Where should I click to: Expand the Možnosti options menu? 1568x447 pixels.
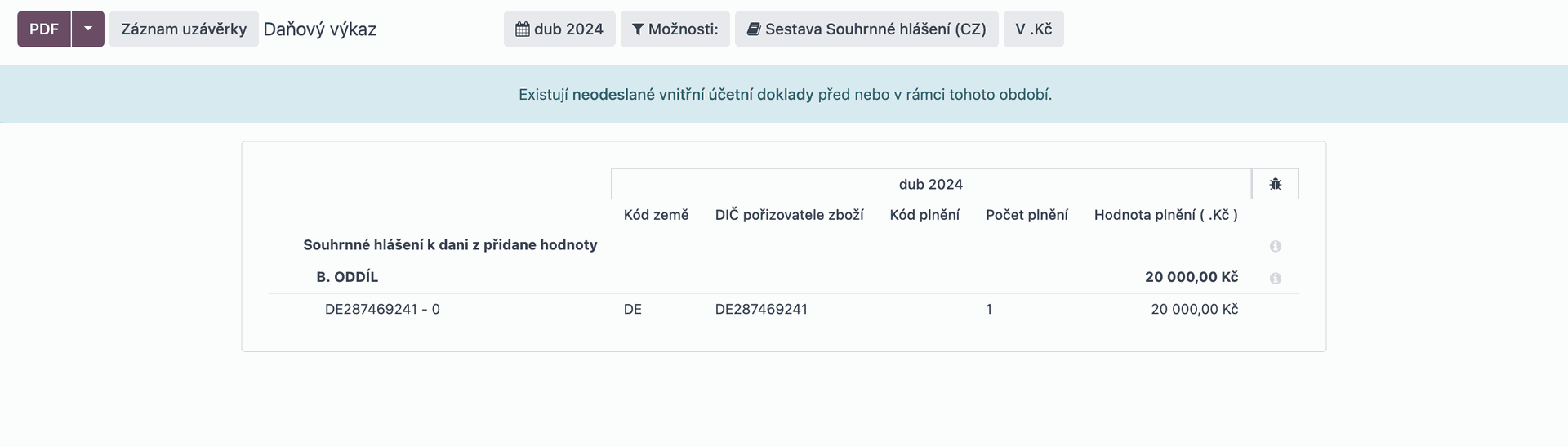(x=675, y=29)
